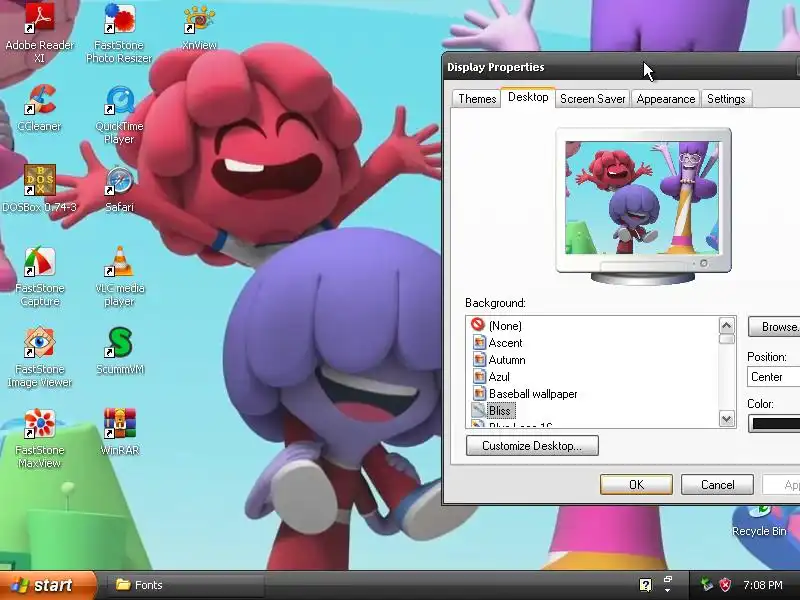Switch to the Fonts taskbar window

(185, 585)
